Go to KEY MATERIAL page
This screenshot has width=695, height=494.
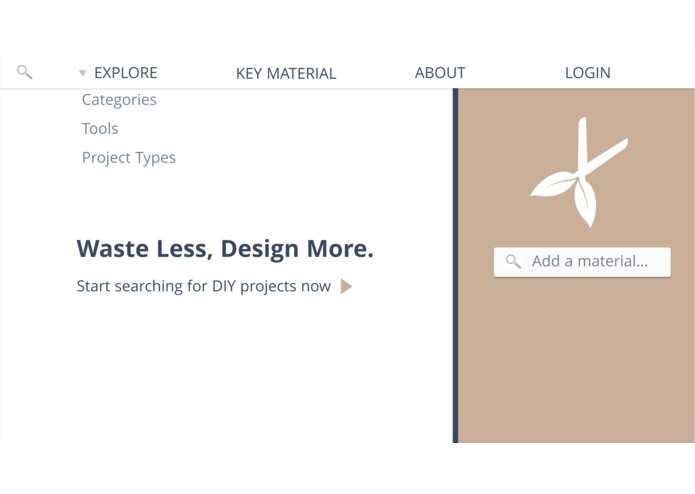[x=286, y=74]
